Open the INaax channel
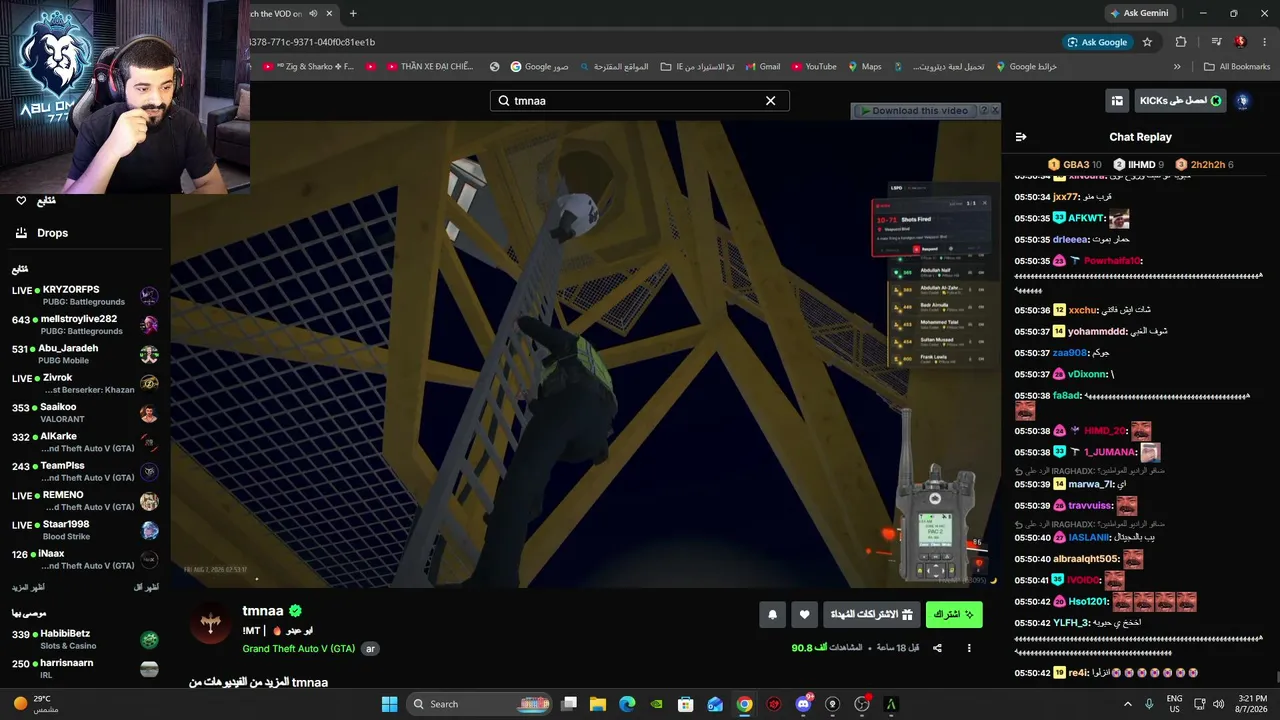The image size is (1280, 720). 85,559
